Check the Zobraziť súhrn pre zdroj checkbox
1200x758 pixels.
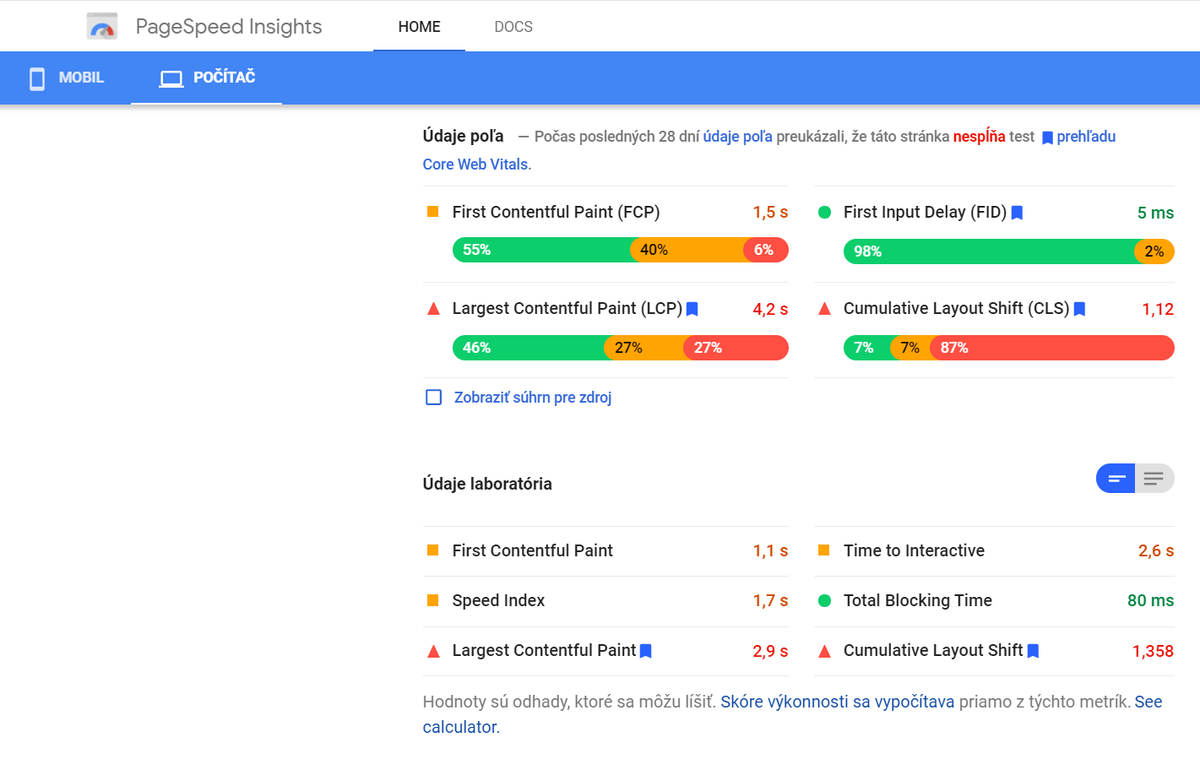pyautogui.click(x=434, y=397)
